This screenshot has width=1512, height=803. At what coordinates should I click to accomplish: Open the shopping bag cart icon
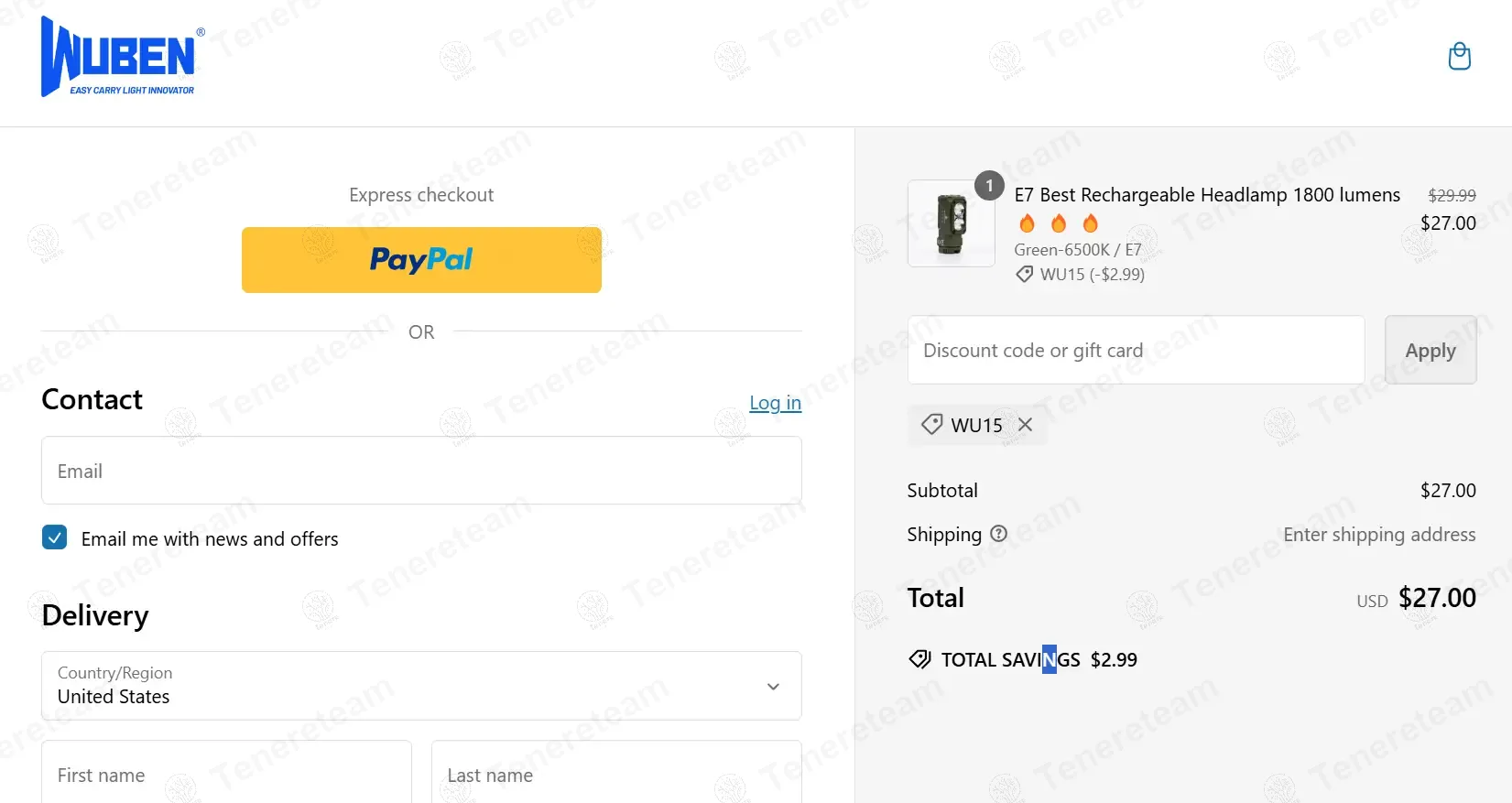point(1459,57)
